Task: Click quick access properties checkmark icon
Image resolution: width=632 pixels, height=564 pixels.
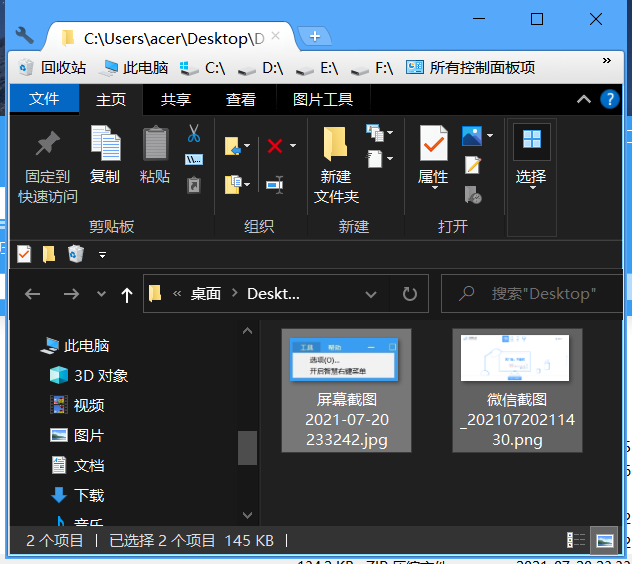Action: click(24, 254)
